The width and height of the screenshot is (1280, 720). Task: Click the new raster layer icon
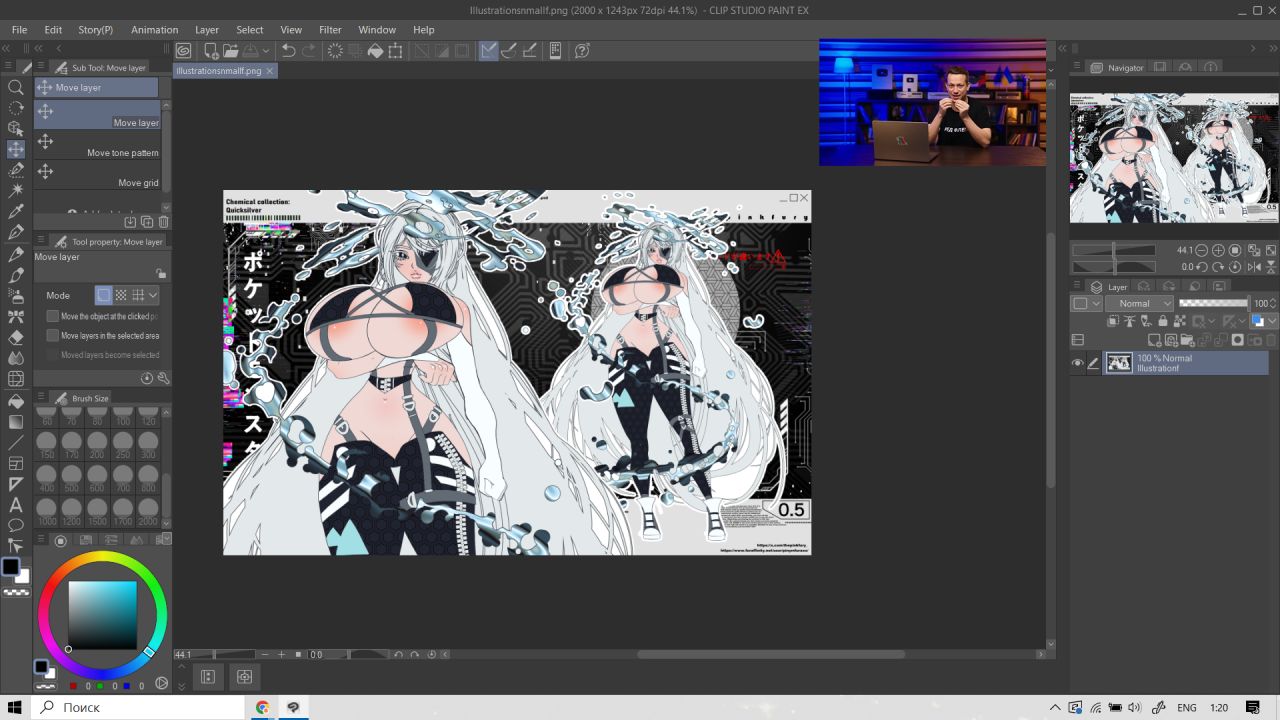[x=1155, y=340]
